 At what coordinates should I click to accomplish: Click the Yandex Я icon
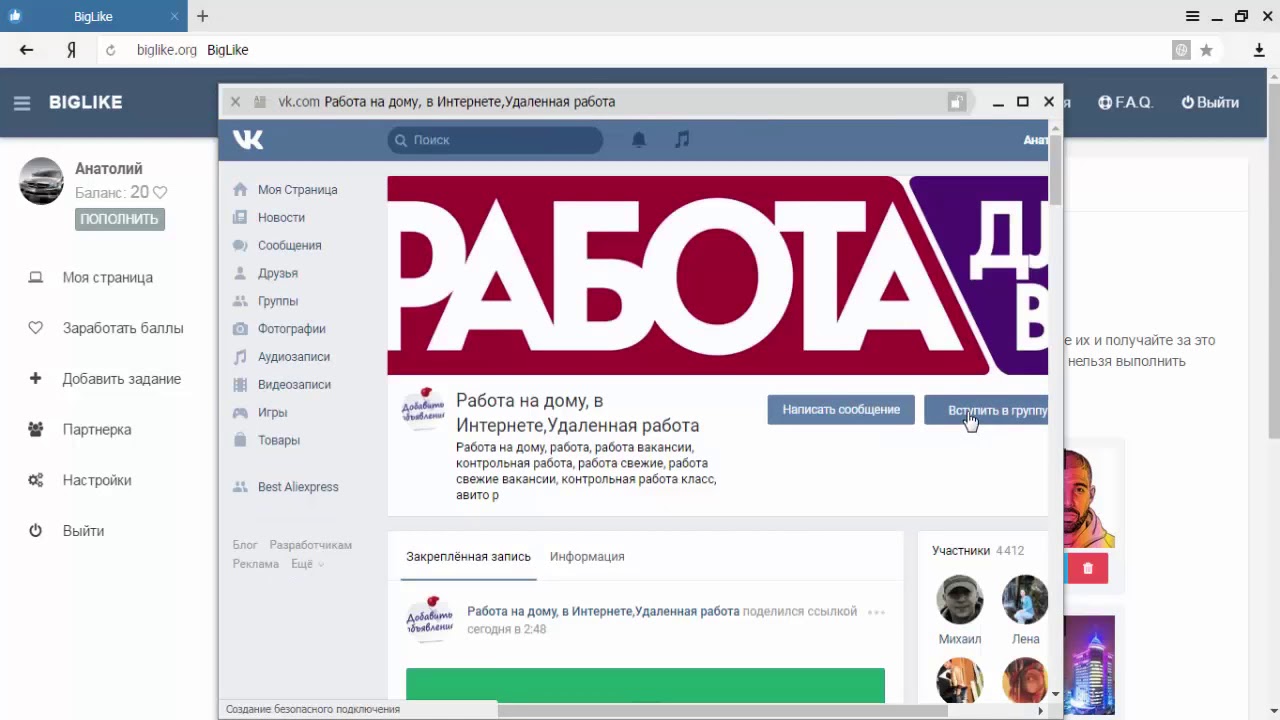[x=71, y=50]
